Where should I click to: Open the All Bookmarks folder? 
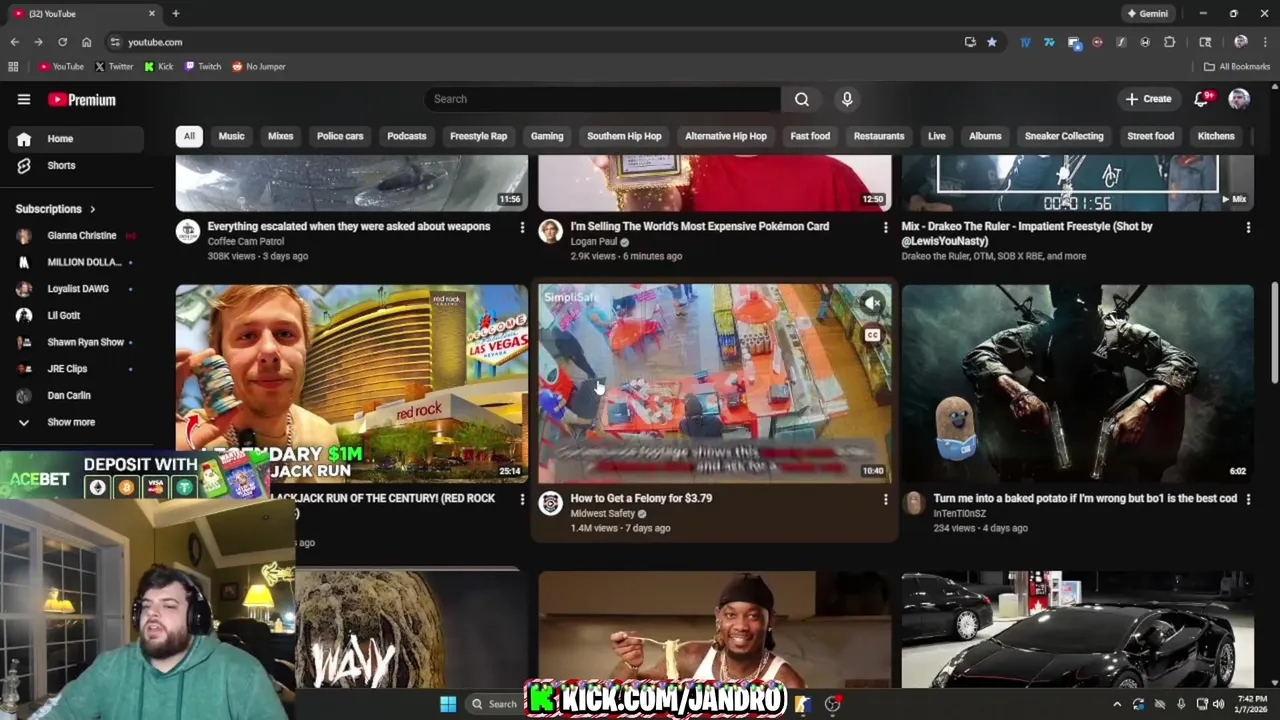pyautogui.click(x=1237, y=66)
